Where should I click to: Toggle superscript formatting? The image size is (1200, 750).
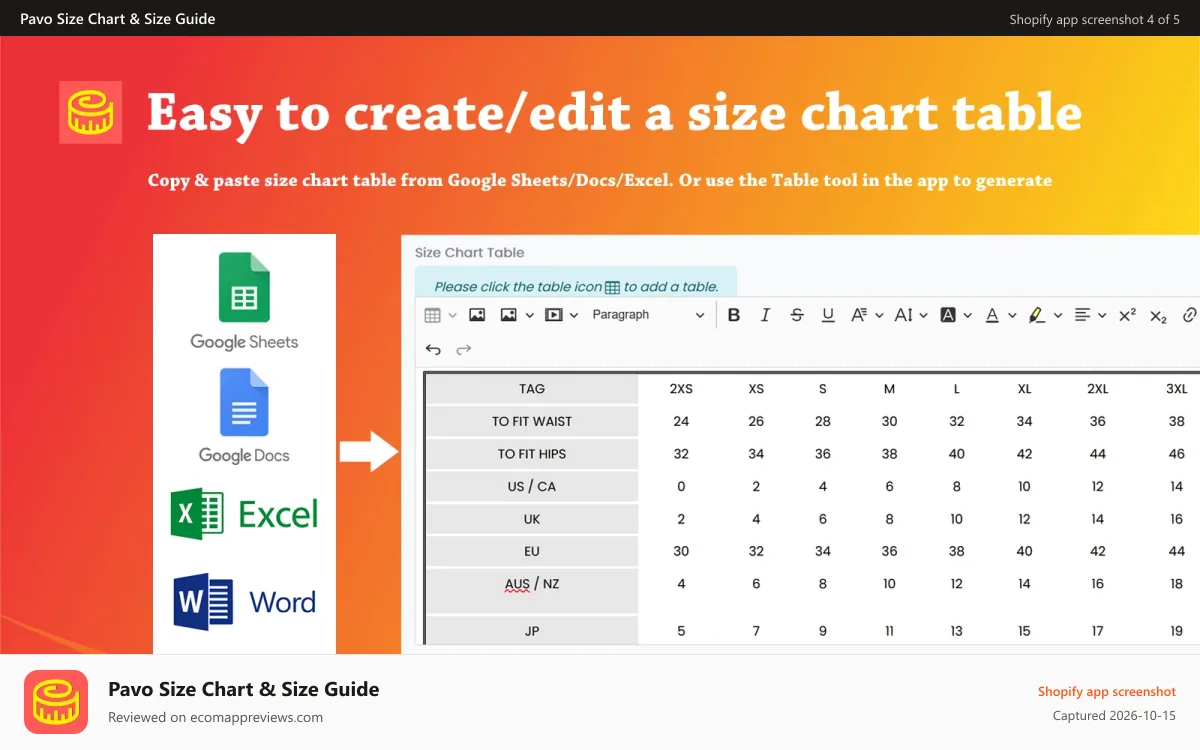pyautogui.click(x=1127, y=315)
